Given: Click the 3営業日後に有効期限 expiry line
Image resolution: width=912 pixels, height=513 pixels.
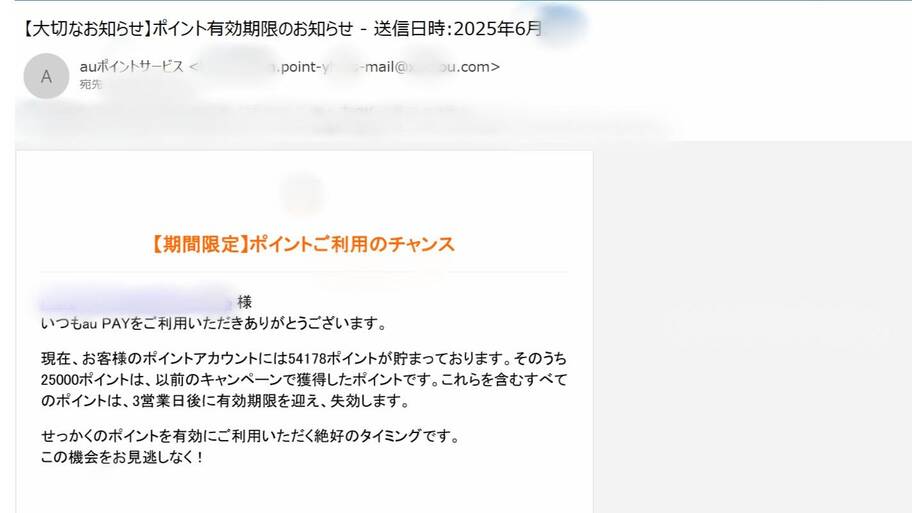Looking at the screenshot, I should (x=225, y=401).
